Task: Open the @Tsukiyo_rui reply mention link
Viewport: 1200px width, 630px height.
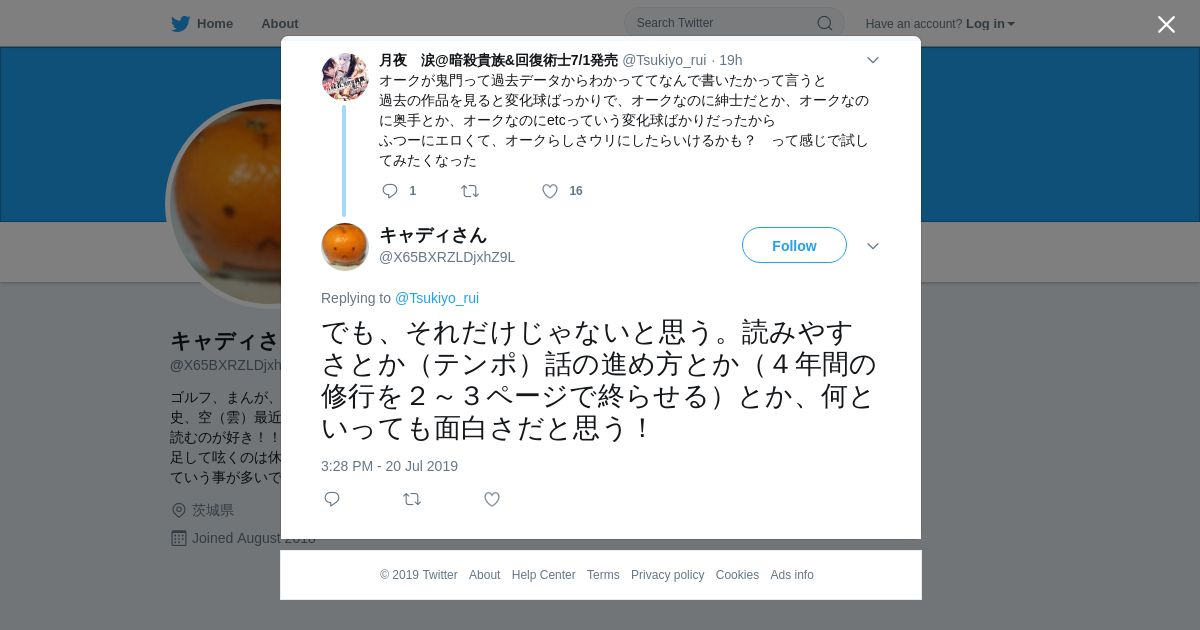Action: (x=437, y=298)
